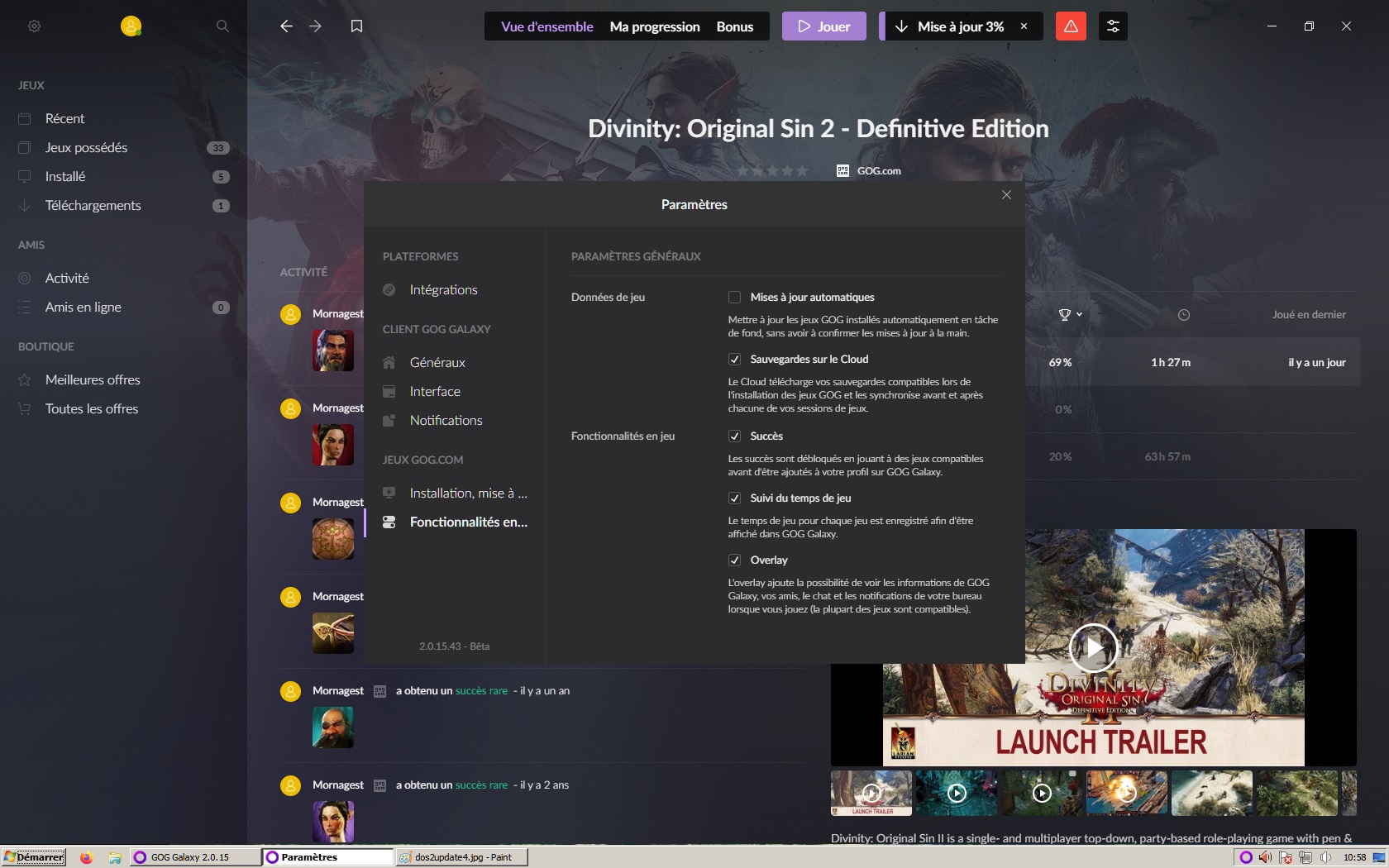
Task: Go forward with the right arrow
Action: [316, 26]
